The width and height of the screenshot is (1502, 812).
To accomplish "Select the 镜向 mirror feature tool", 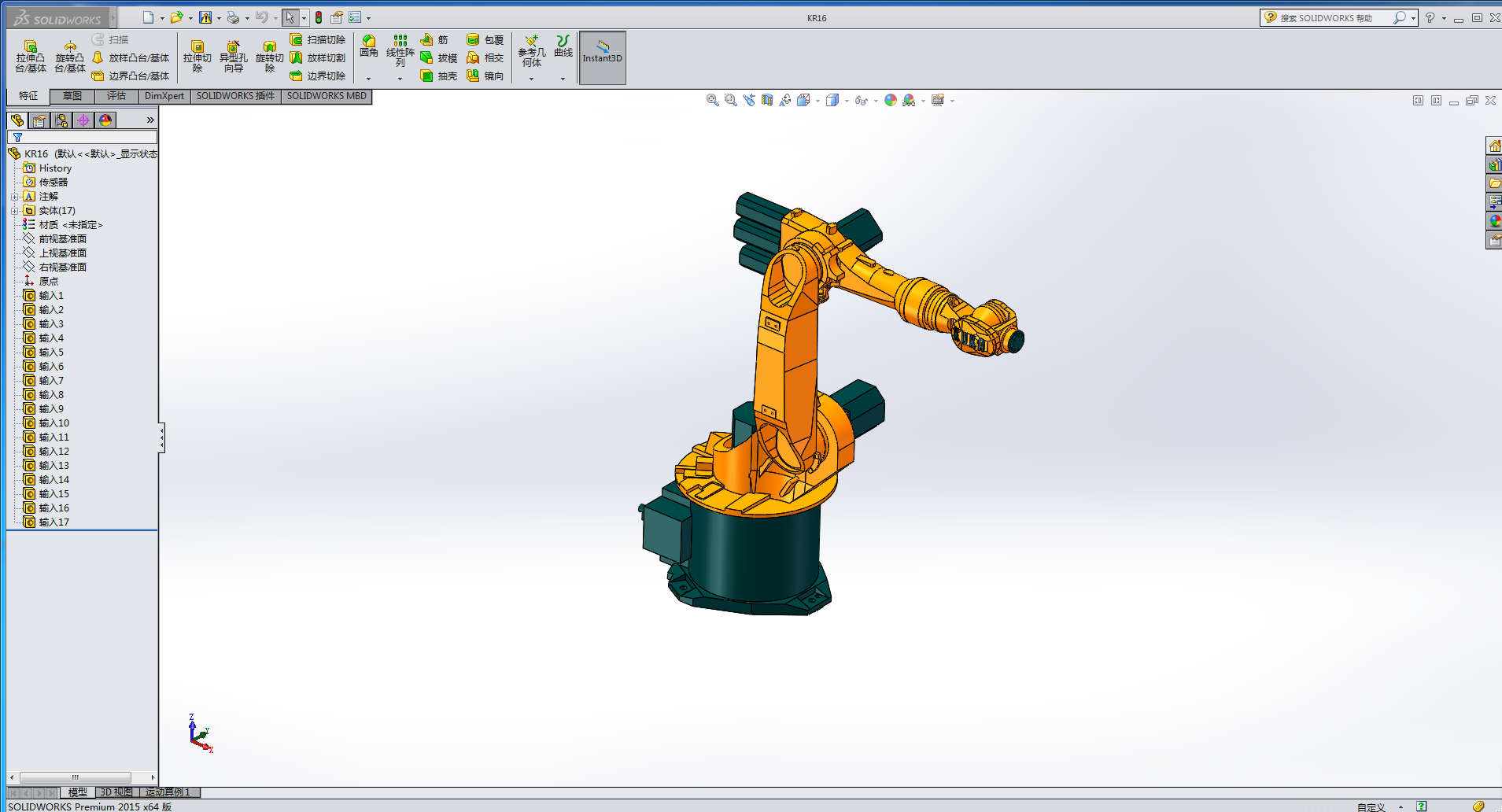I will [485, 76].
